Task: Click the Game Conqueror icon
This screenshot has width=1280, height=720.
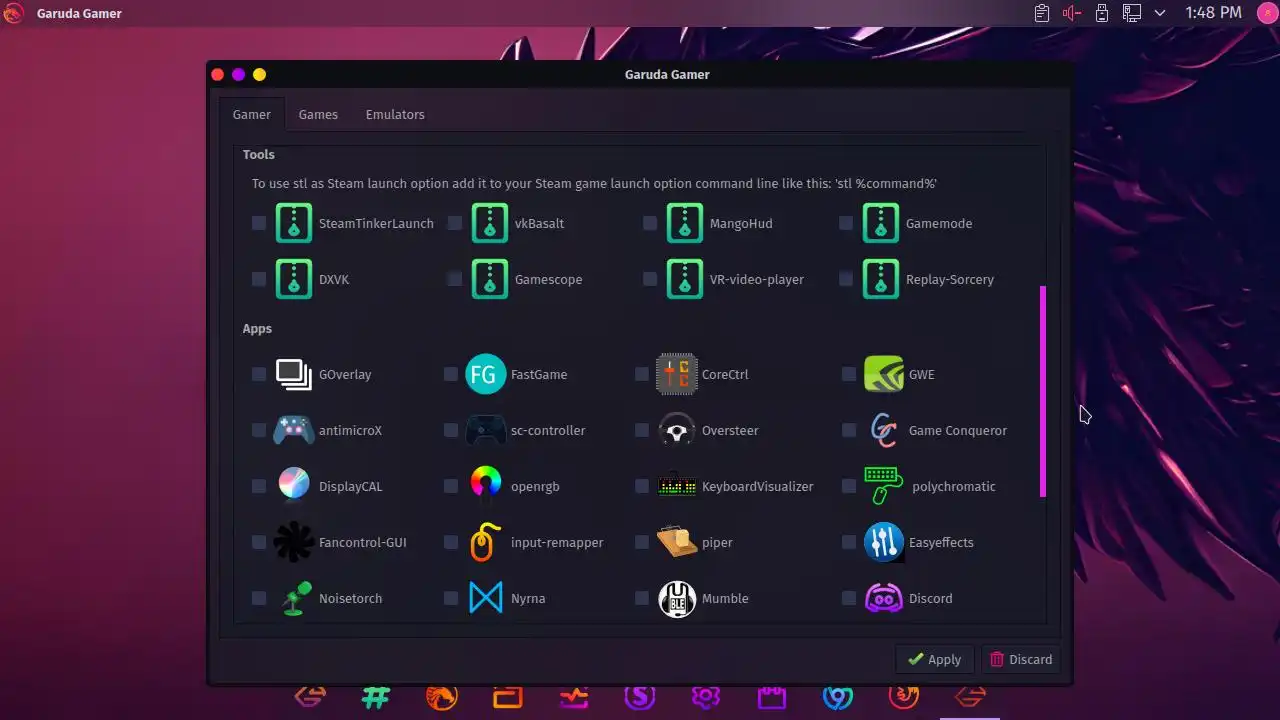Action: pos(884,430)
